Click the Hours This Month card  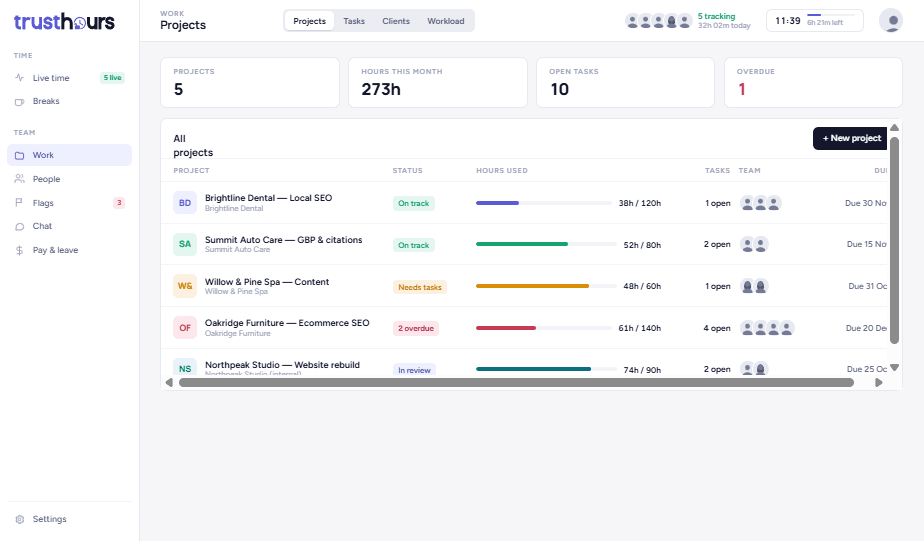point(438,83)
